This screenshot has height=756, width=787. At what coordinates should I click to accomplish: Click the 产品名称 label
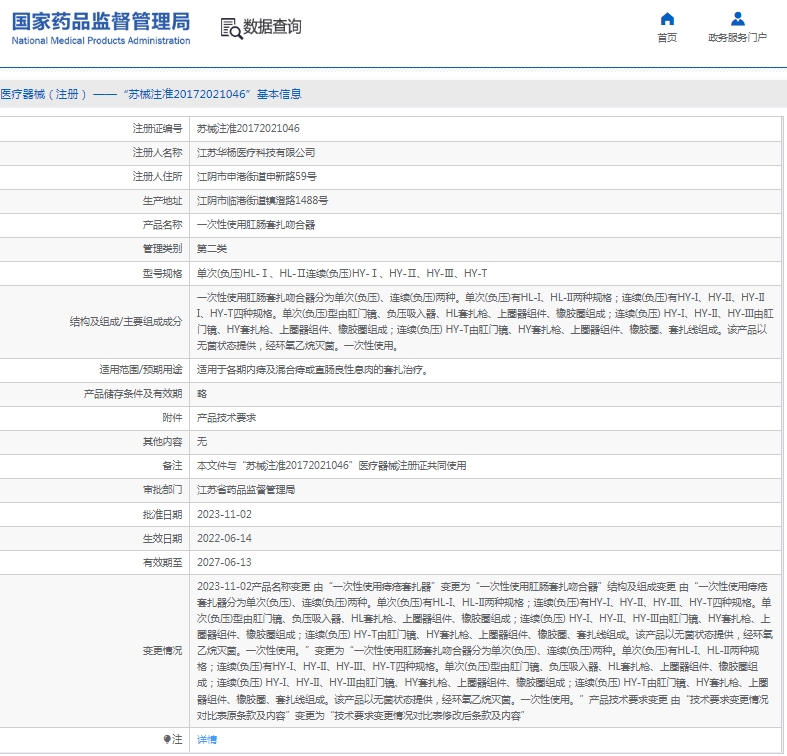point(162,225)
